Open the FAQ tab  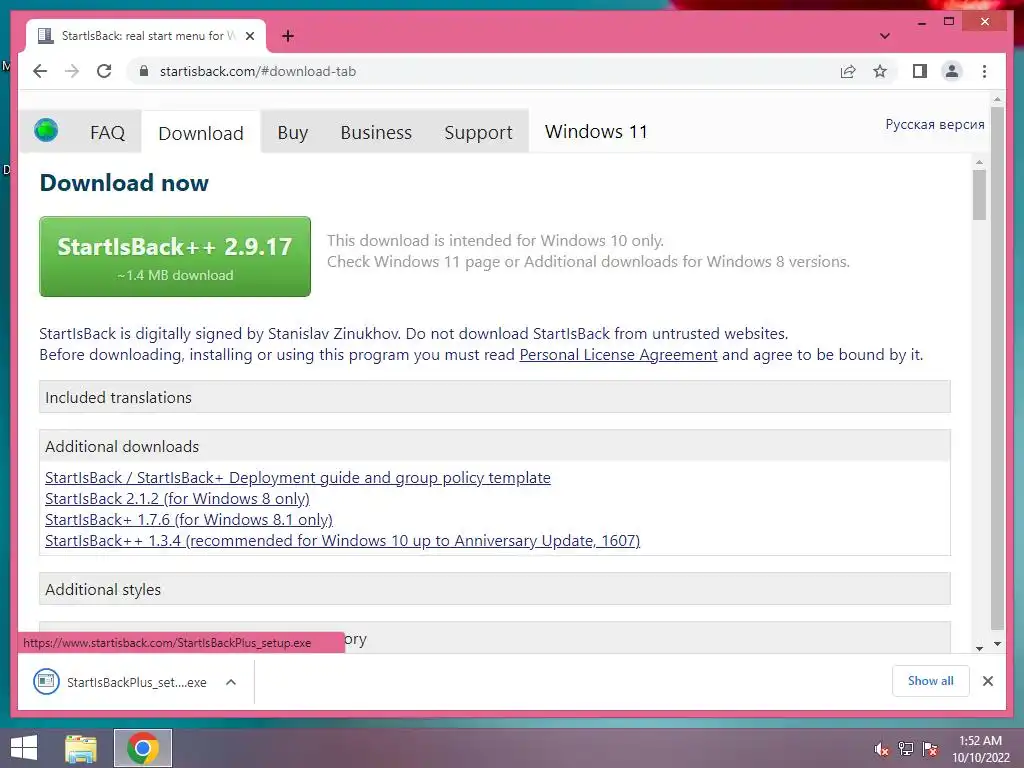click(107, 133)
